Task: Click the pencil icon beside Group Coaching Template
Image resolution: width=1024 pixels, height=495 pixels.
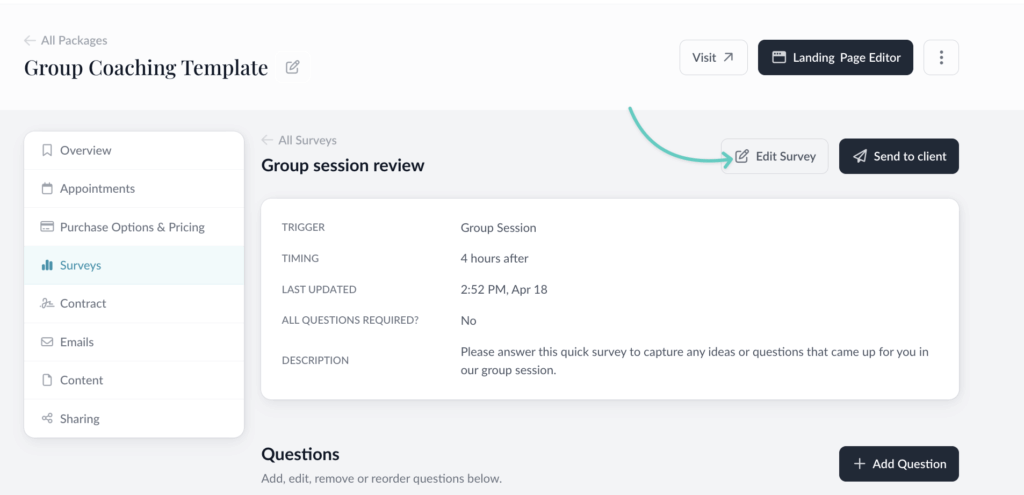Action: [292, 68]
